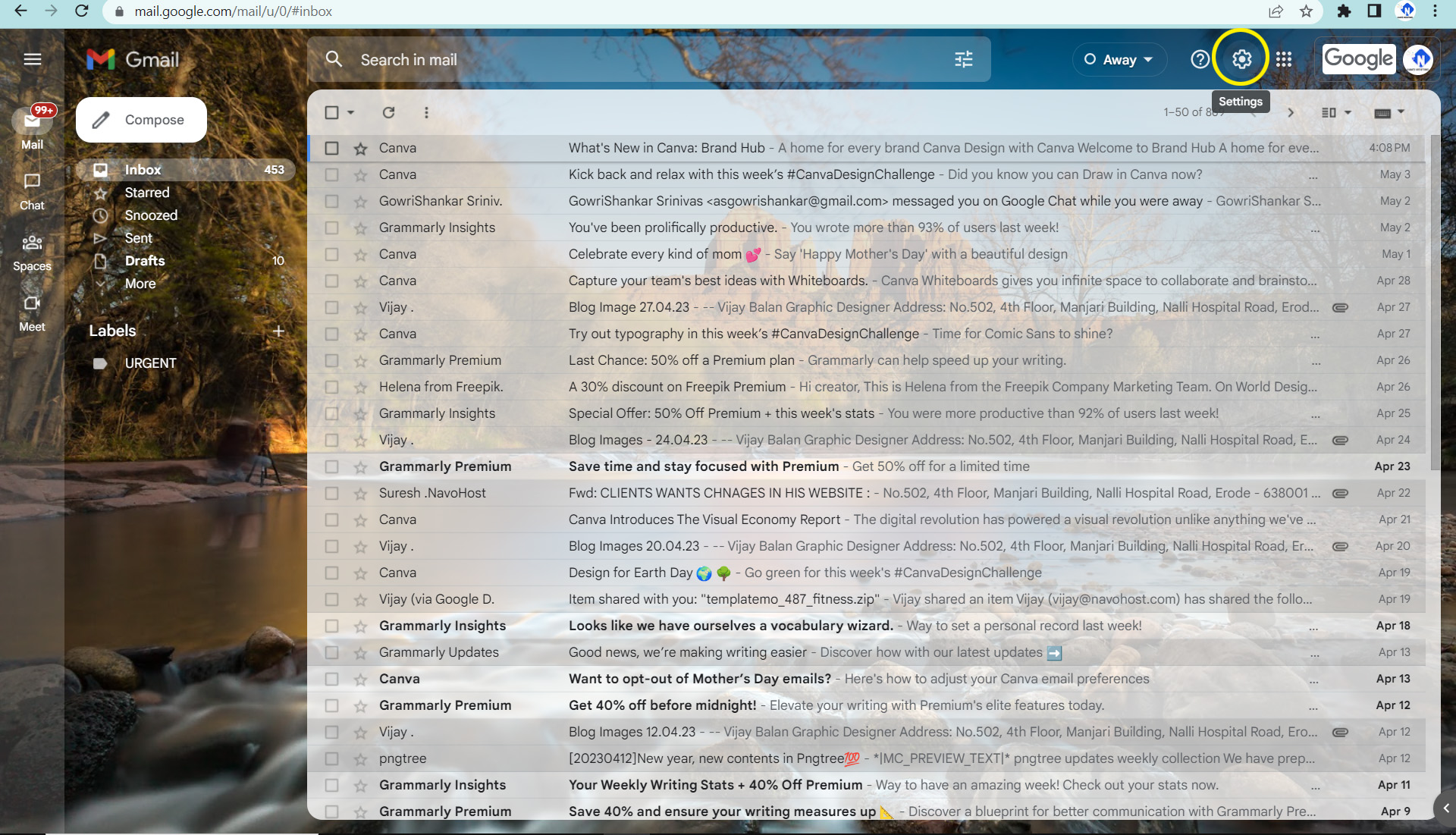Open the browser extensions puzzle icon
1456x835 pixels.
(x=1344, y=11)
